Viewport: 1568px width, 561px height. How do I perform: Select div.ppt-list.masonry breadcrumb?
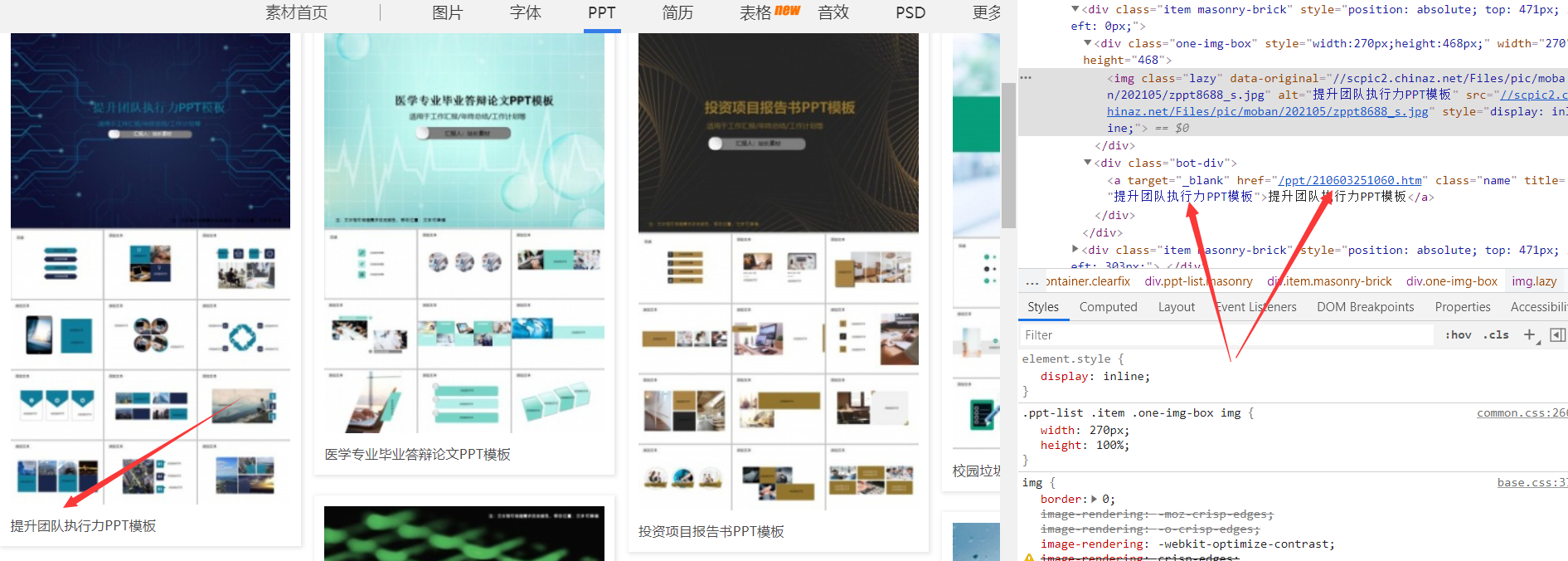[1198, 281]
